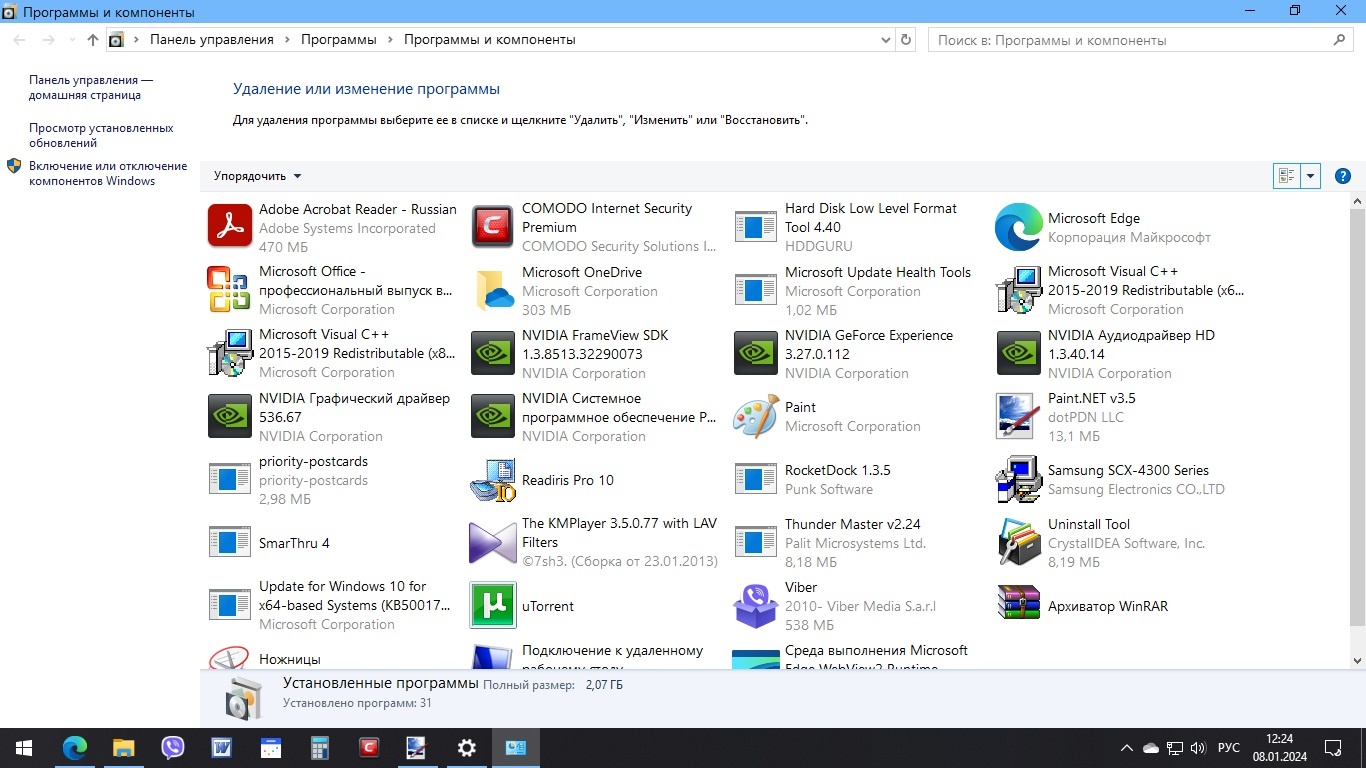Open Включение или отключение компонентов Windows
The image size is (1366, 768).
(108, 174)
